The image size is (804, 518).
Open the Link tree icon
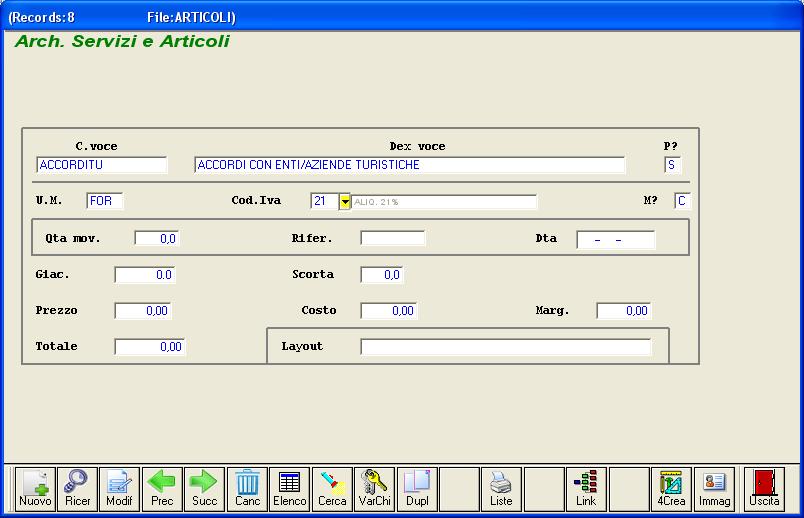586,489
